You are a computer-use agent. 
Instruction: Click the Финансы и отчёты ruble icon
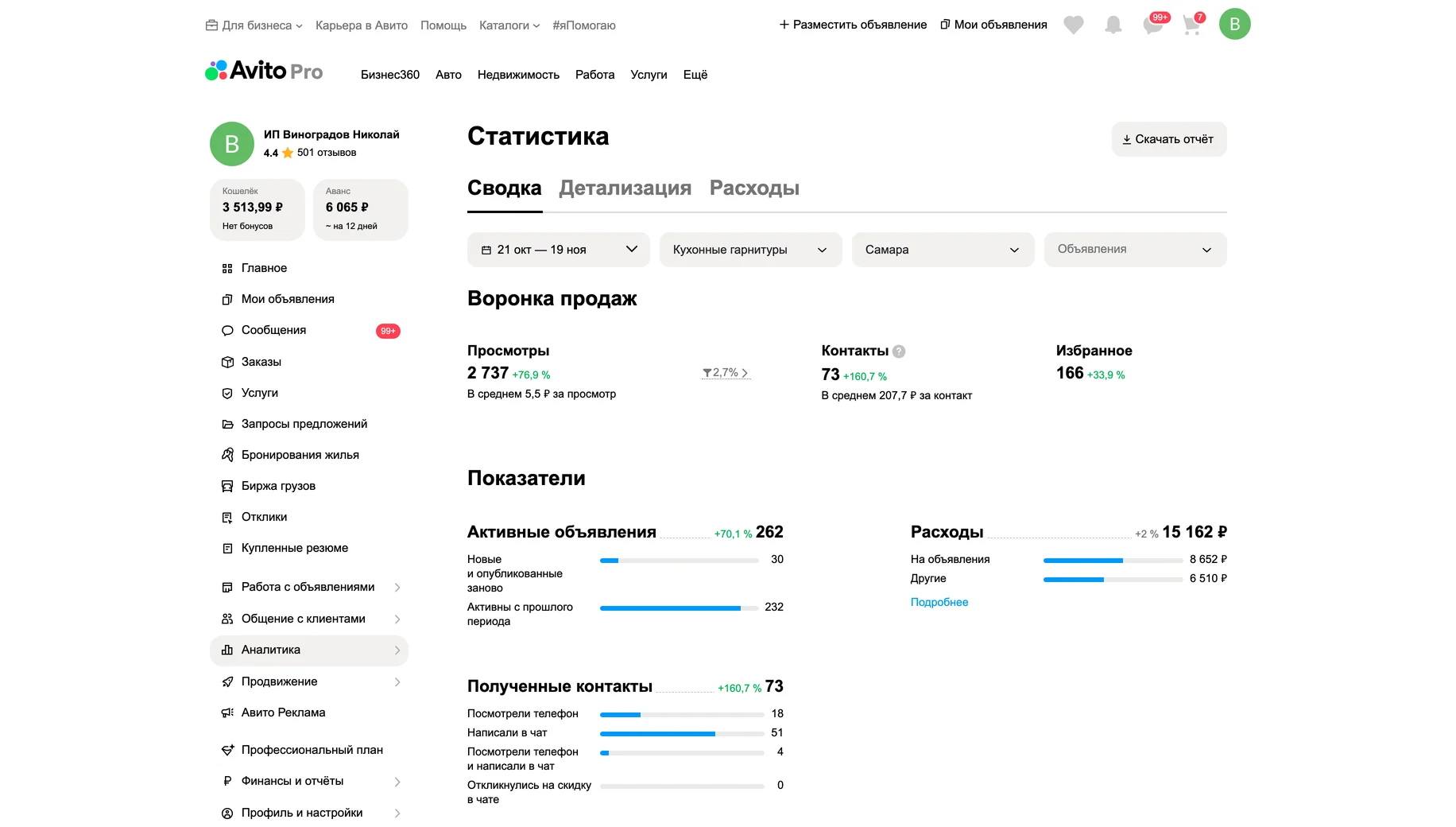227,782
